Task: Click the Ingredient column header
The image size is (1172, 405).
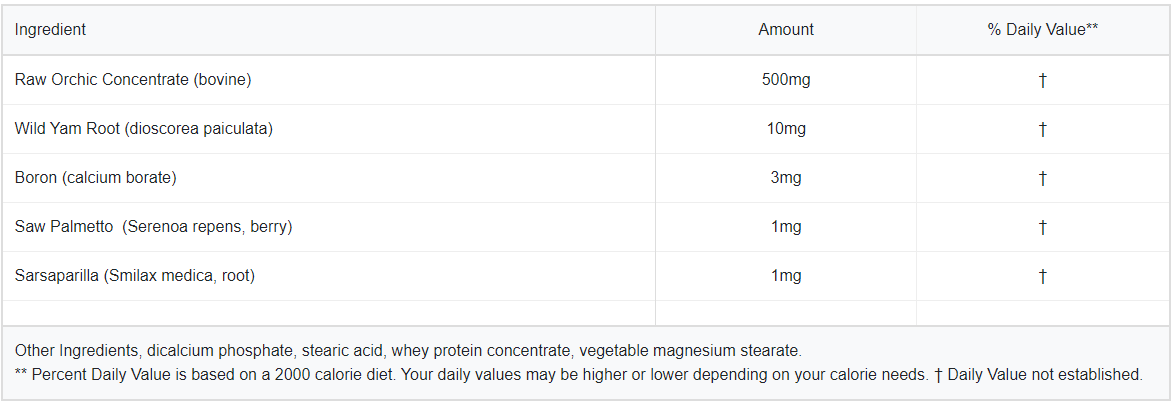Action: tap(50, 30)
